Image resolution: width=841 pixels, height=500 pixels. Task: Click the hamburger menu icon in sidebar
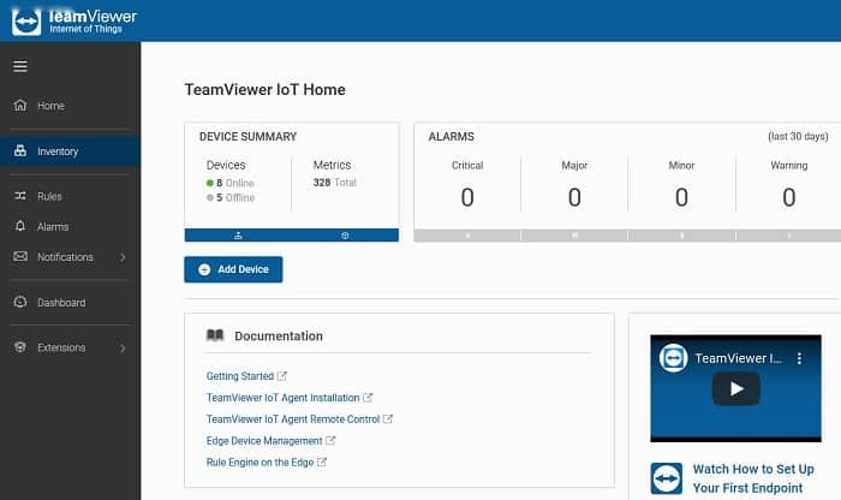tap(20, 67)
